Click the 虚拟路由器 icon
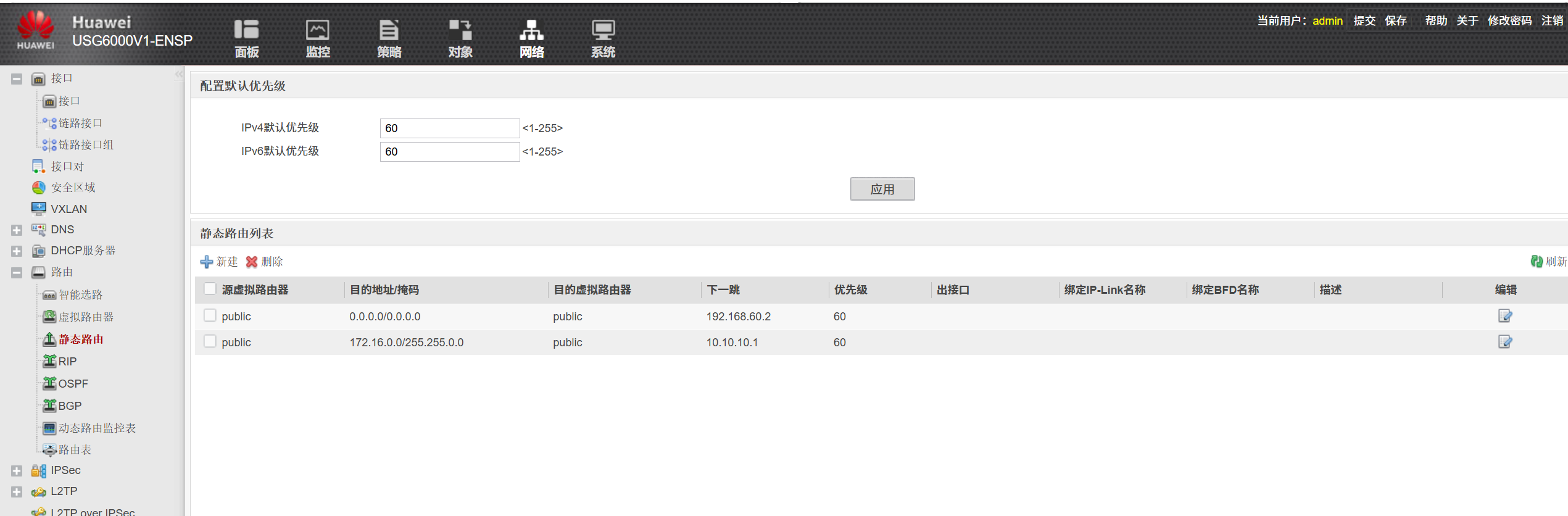The image size is (1568, 516). (x=49, y=317)
